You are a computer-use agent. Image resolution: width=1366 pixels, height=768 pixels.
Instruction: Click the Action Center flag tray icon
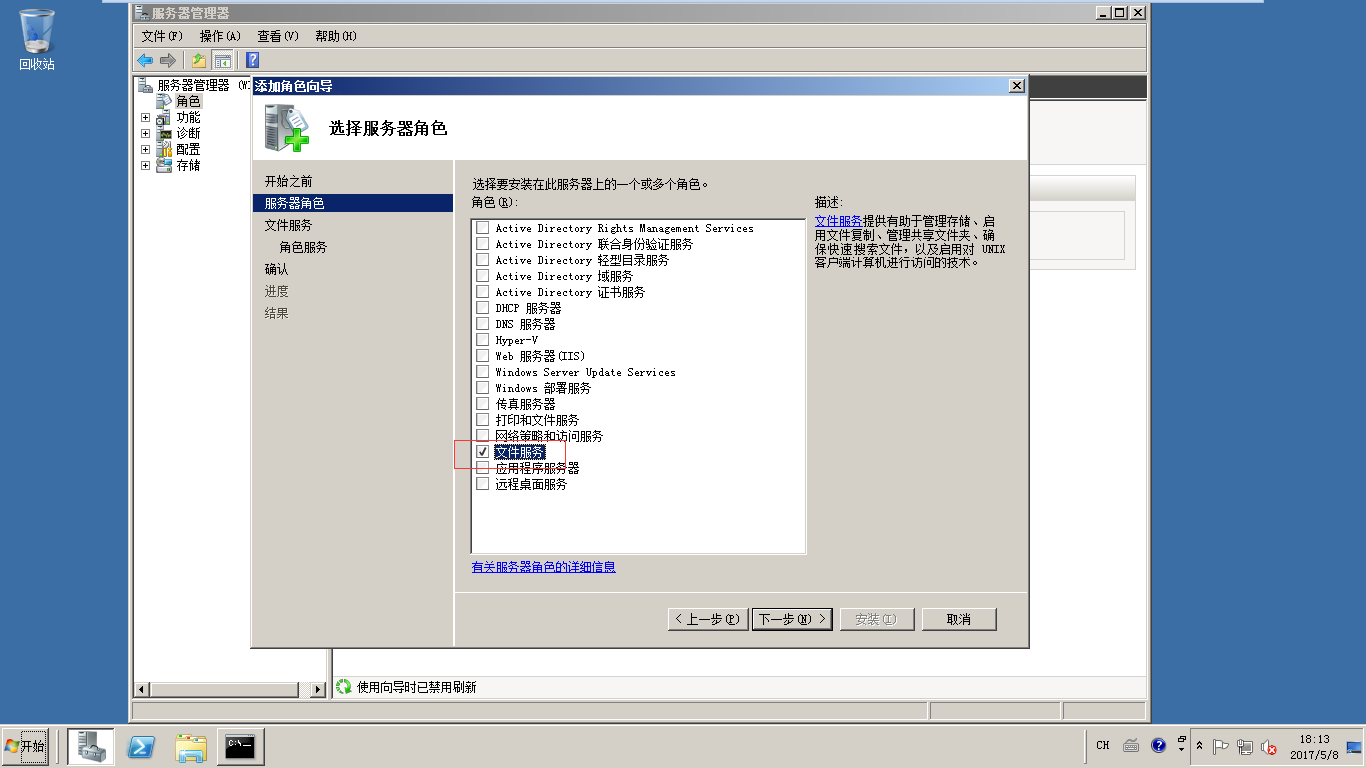[x=1220, y=746]
